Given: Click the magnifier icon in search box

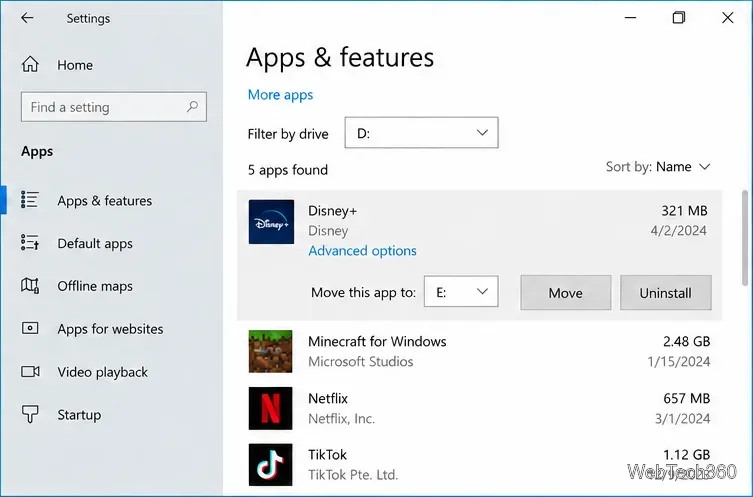Looking at the screenshot, I should (x=193, y=106).
